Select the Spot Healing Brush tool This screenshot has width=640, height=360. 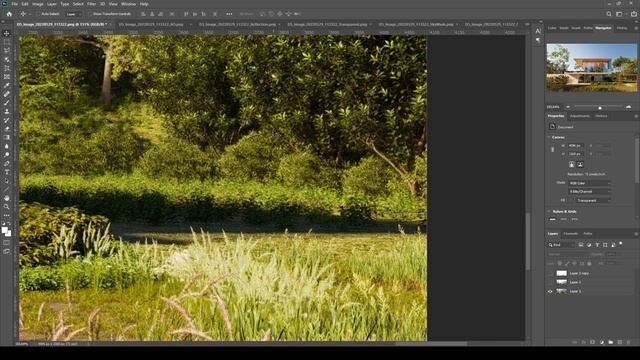tap(7, 94)
